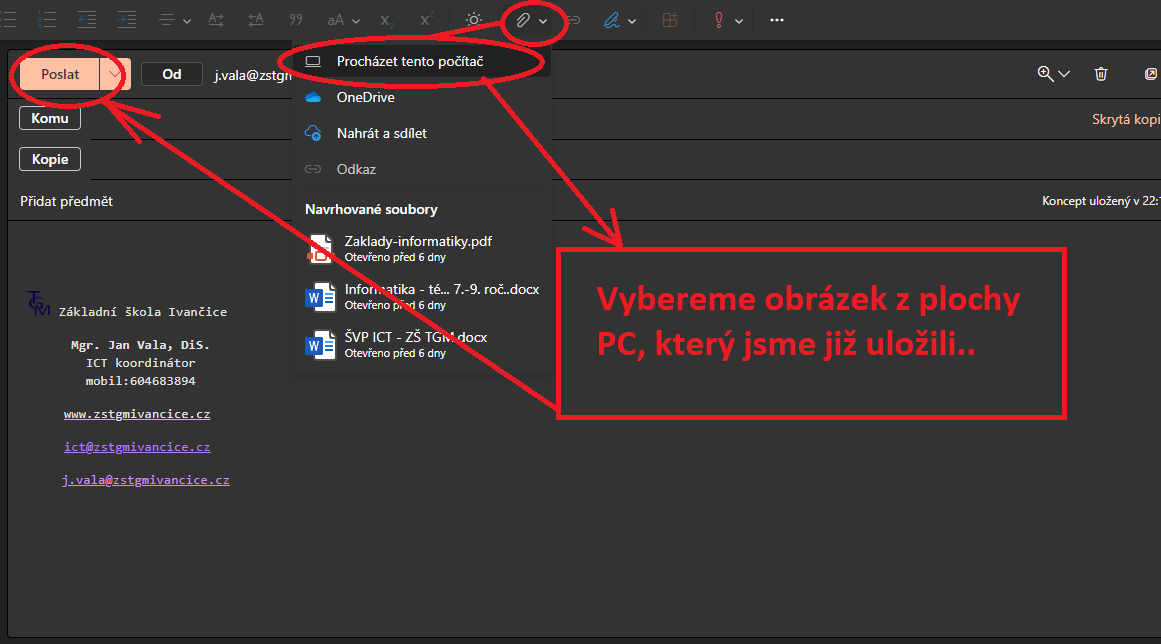Toggle dark mode with the sun icon
Viewport: 1161px width, 644px height.
[474, 20]
